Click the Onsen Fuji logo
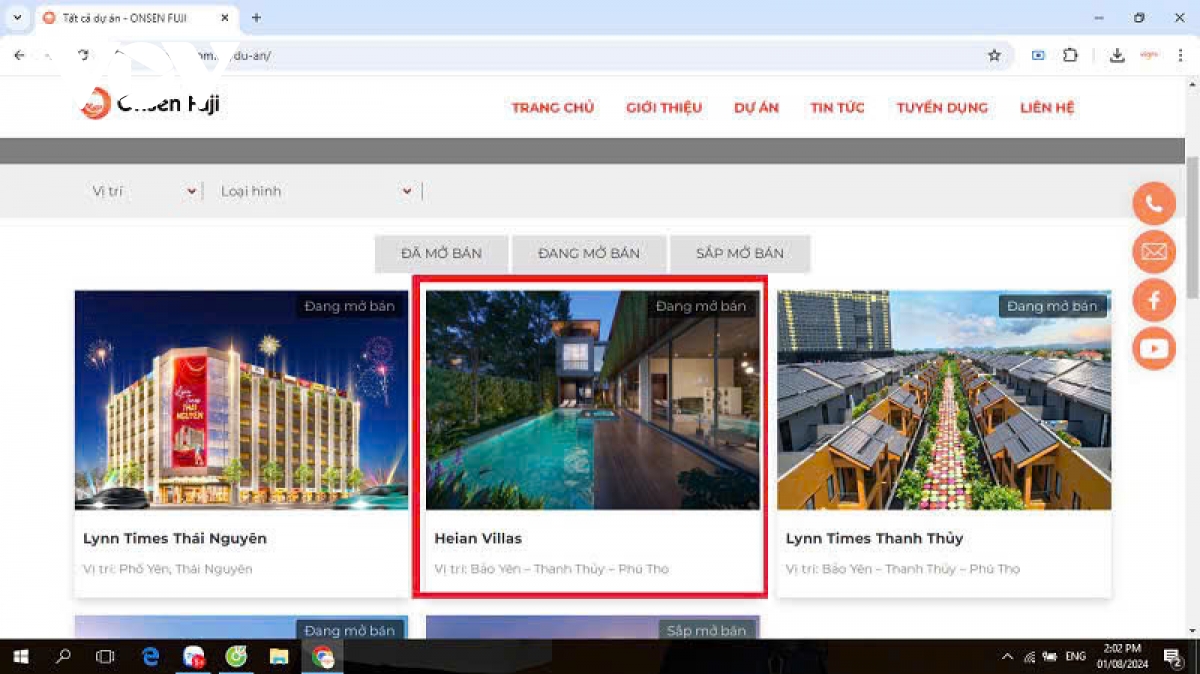 150,102
